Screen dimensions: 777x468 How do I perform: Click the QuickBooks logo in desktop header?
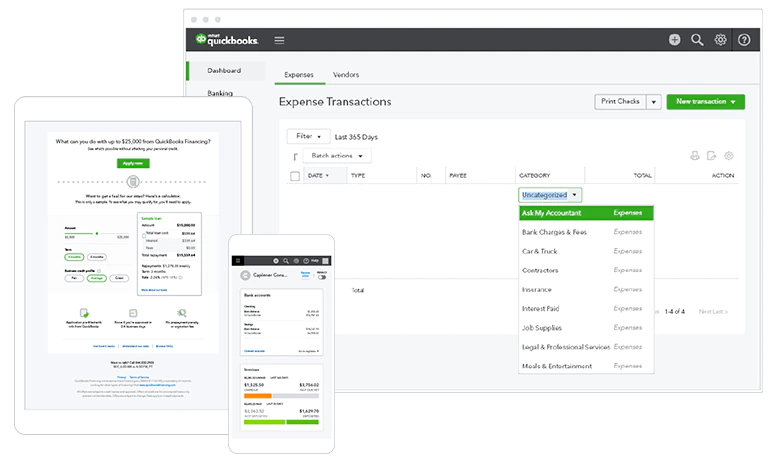point(227,40)
